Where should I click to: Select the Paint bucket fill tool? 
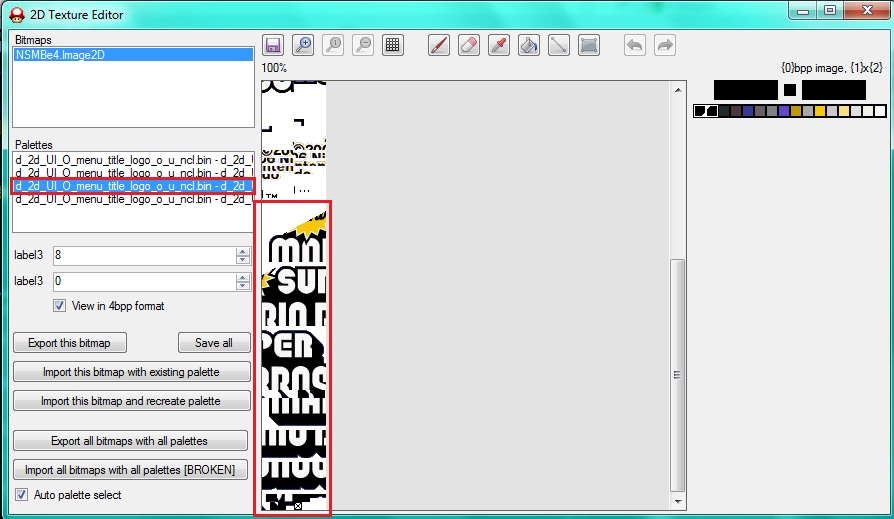coord(529,45)
